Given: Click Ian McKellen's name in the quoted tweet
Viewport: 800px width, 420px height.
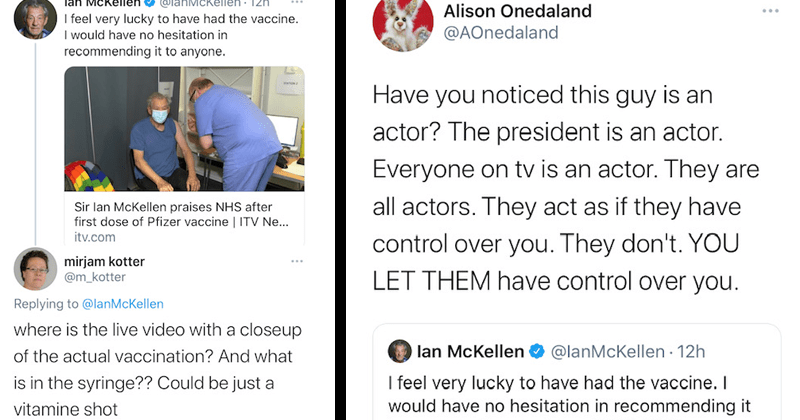Looking at the screenshot, I should (x=470, y=351).
